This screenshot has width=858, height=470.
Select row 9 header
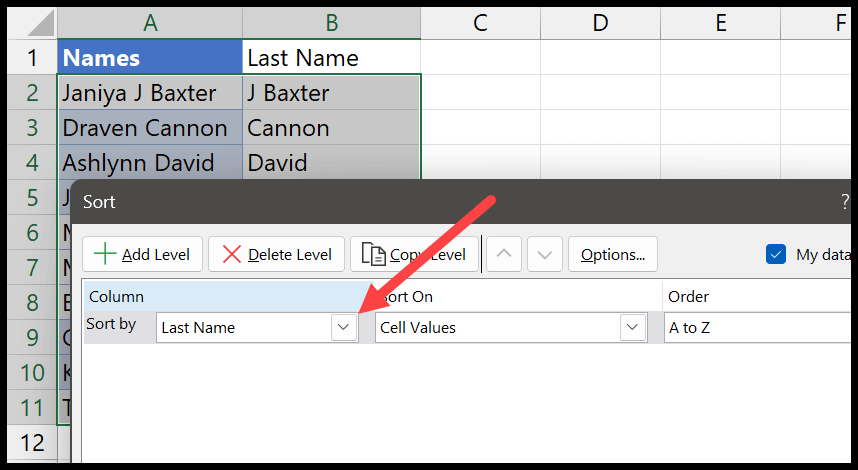pos(32,338)
